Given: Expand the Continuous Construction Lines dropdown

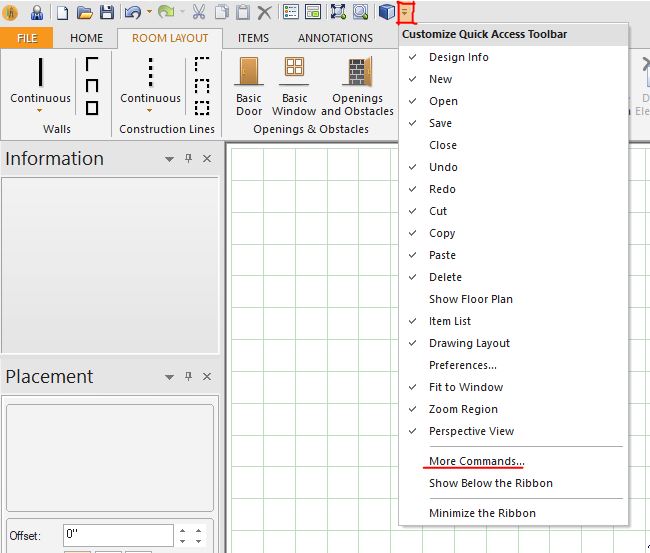Looking at the screenshot, I should click(150, 110).
